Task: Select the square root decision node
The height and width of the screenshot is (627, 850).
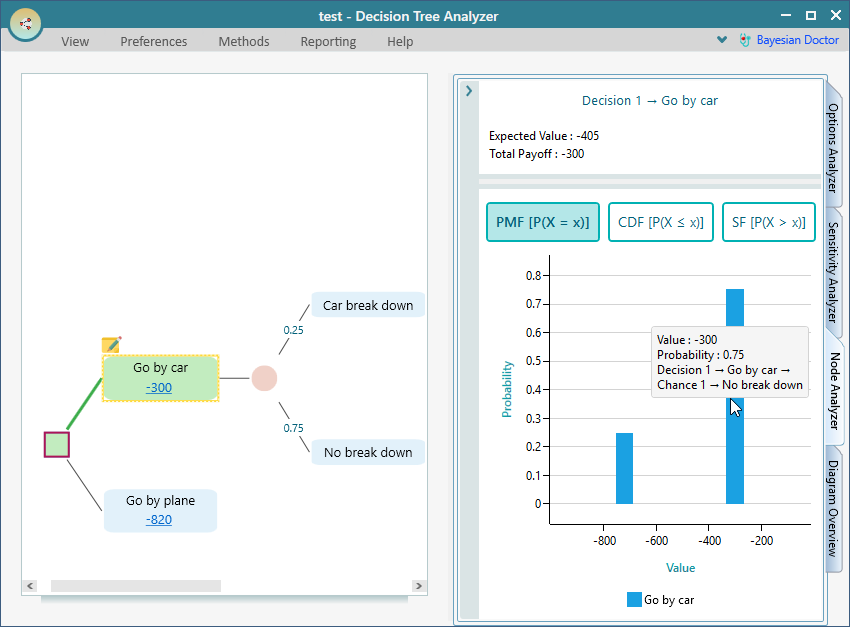Action: point(57,445)
